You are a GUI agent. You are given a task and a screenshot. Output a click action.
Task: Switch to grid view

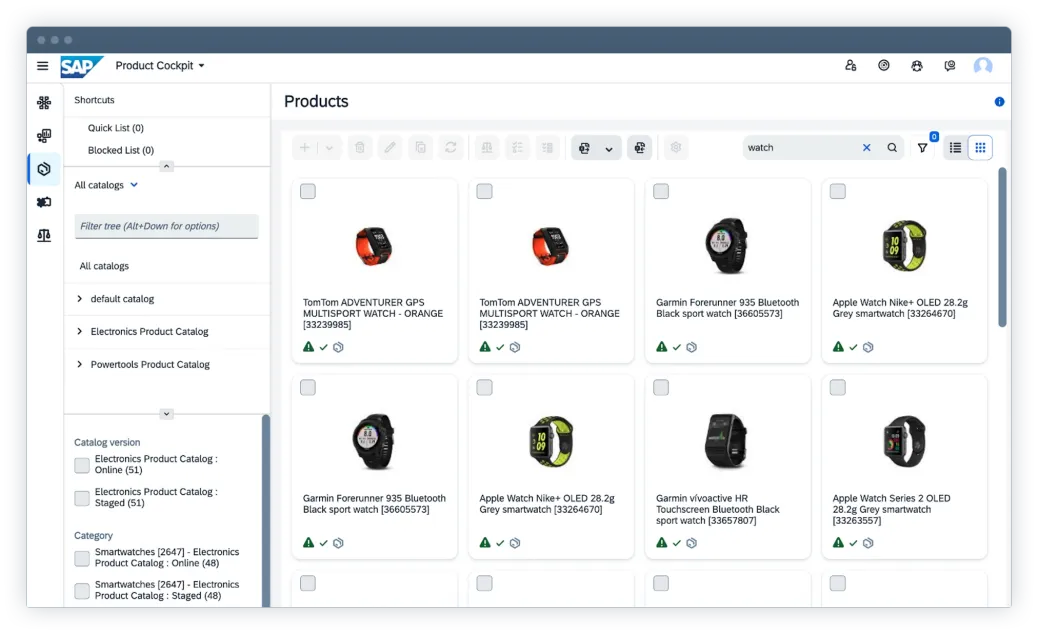[980, 148]
